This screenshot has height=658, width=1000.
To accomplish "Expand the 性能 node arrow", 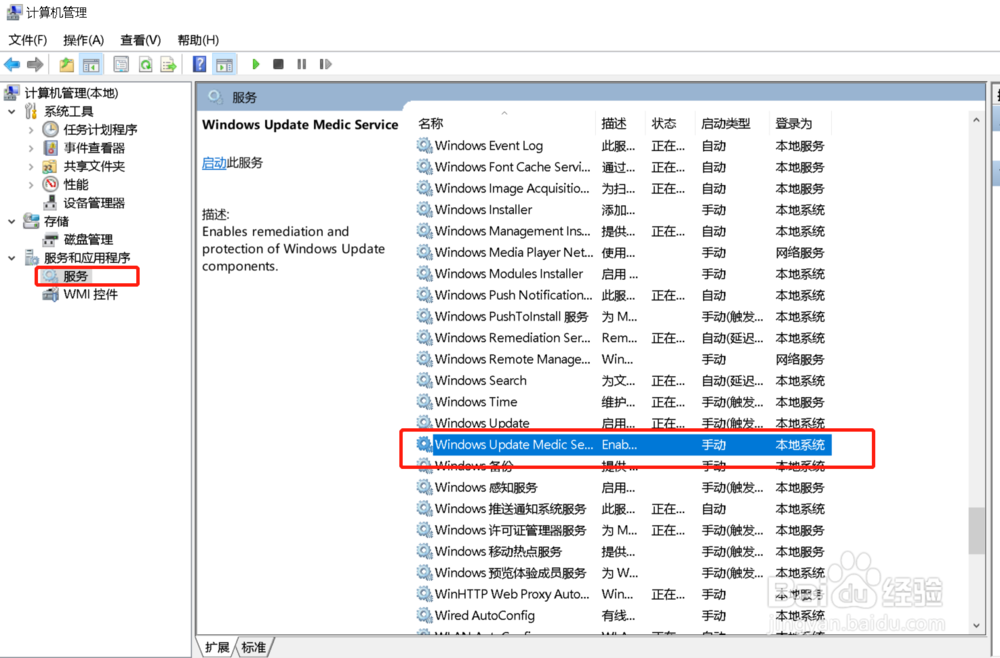I will tap(31, 185).
